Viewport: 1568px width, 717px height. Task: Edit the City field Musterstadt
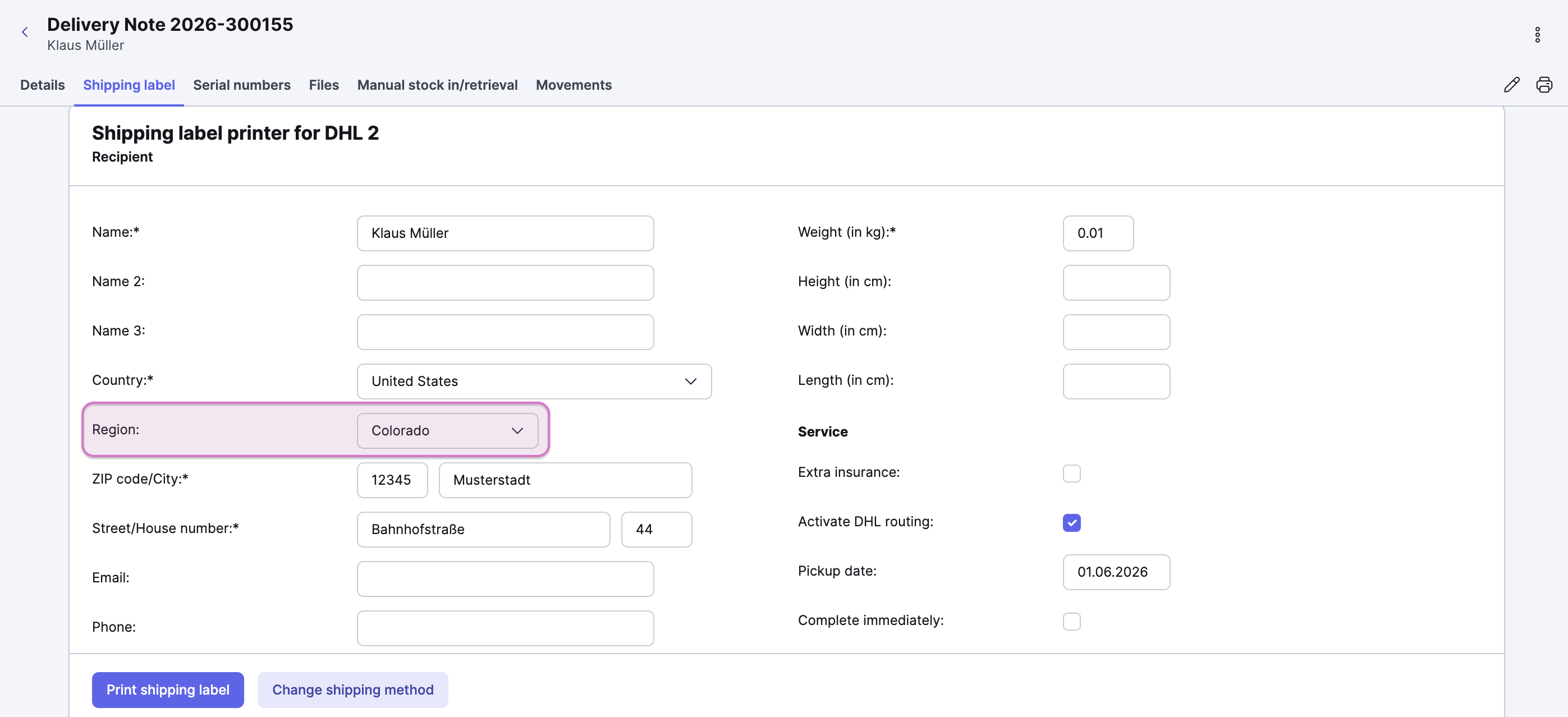[x=565, y=480]
